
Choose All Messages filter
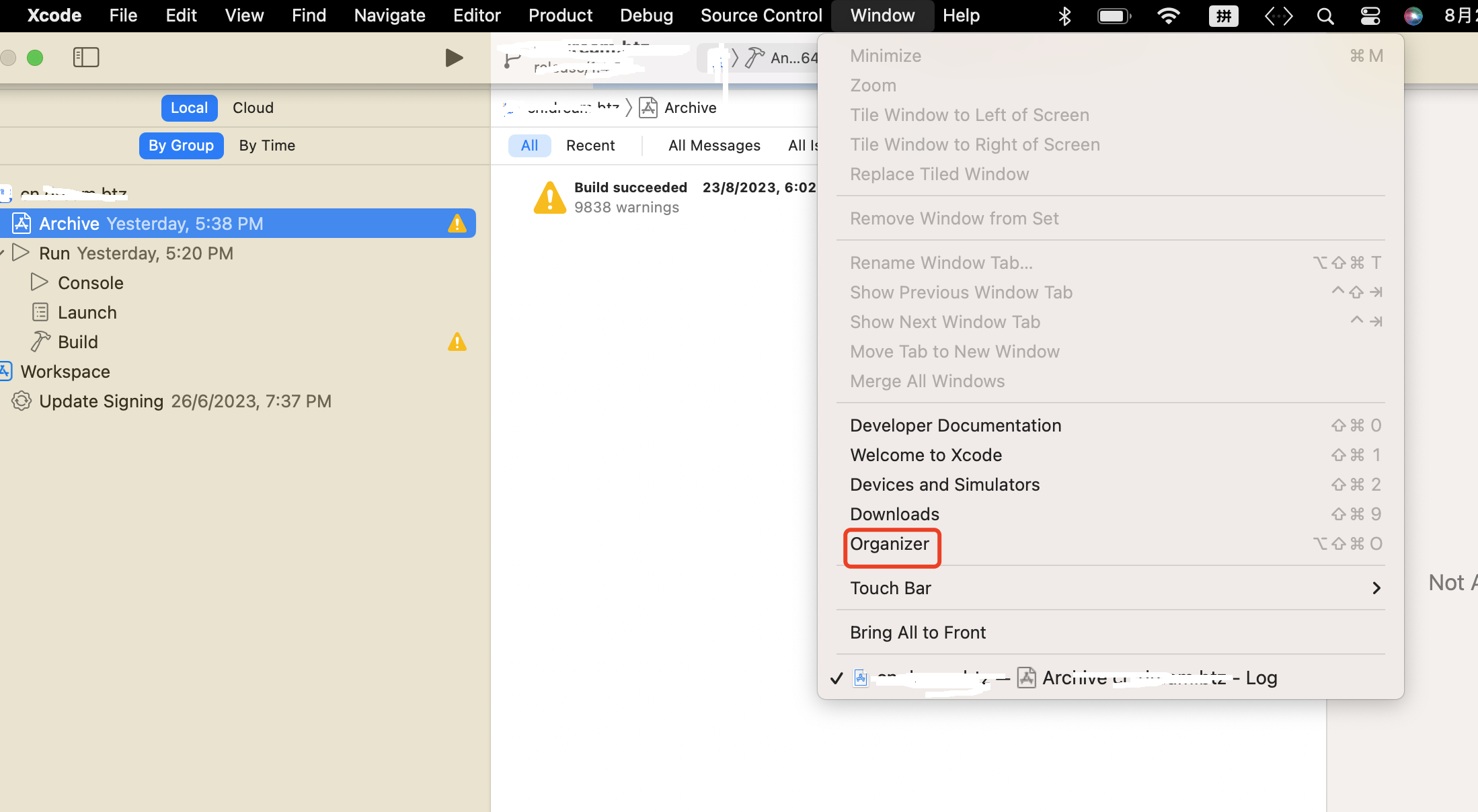[714, 145]
